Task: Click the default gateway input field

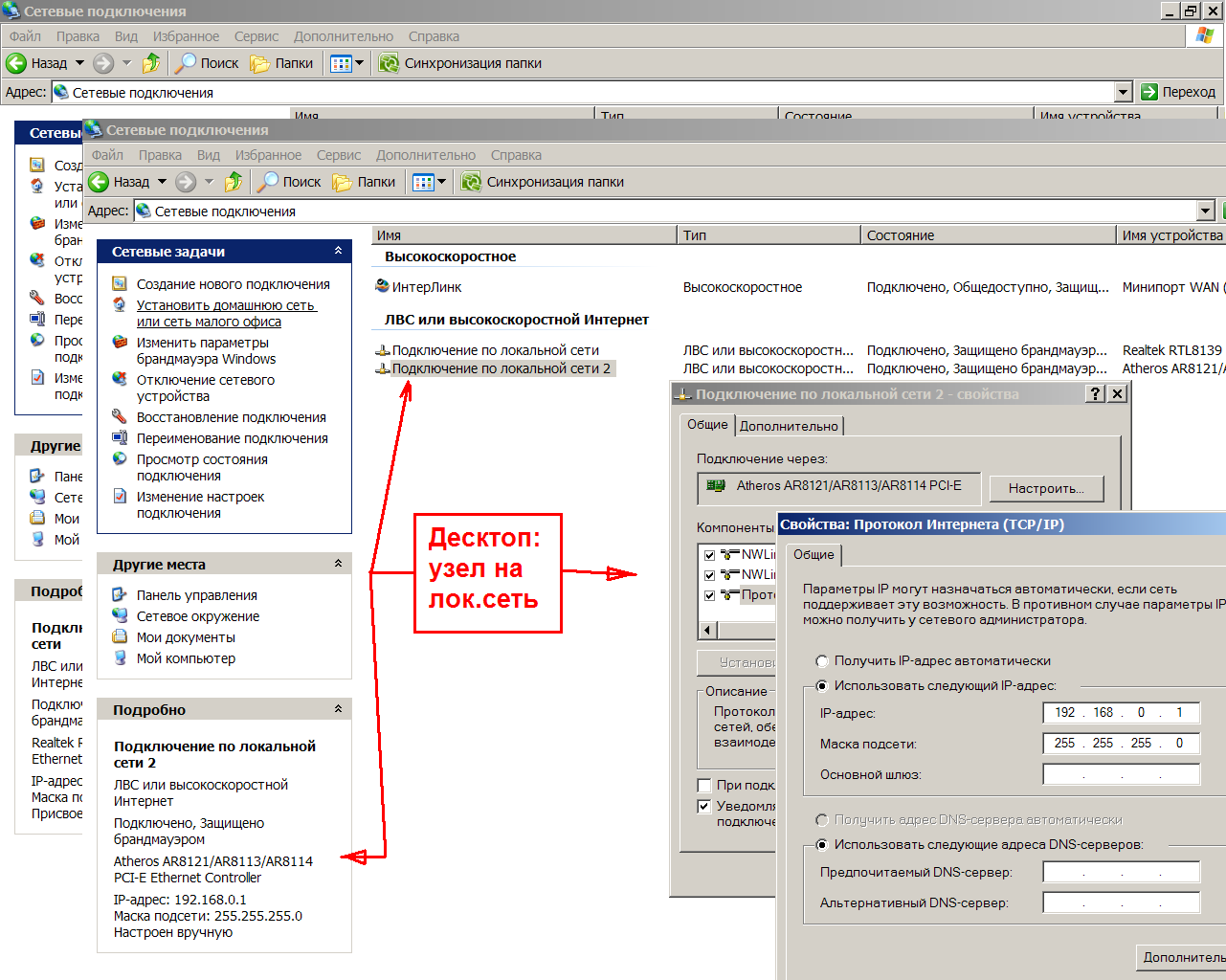Action: coord(1121,774)
